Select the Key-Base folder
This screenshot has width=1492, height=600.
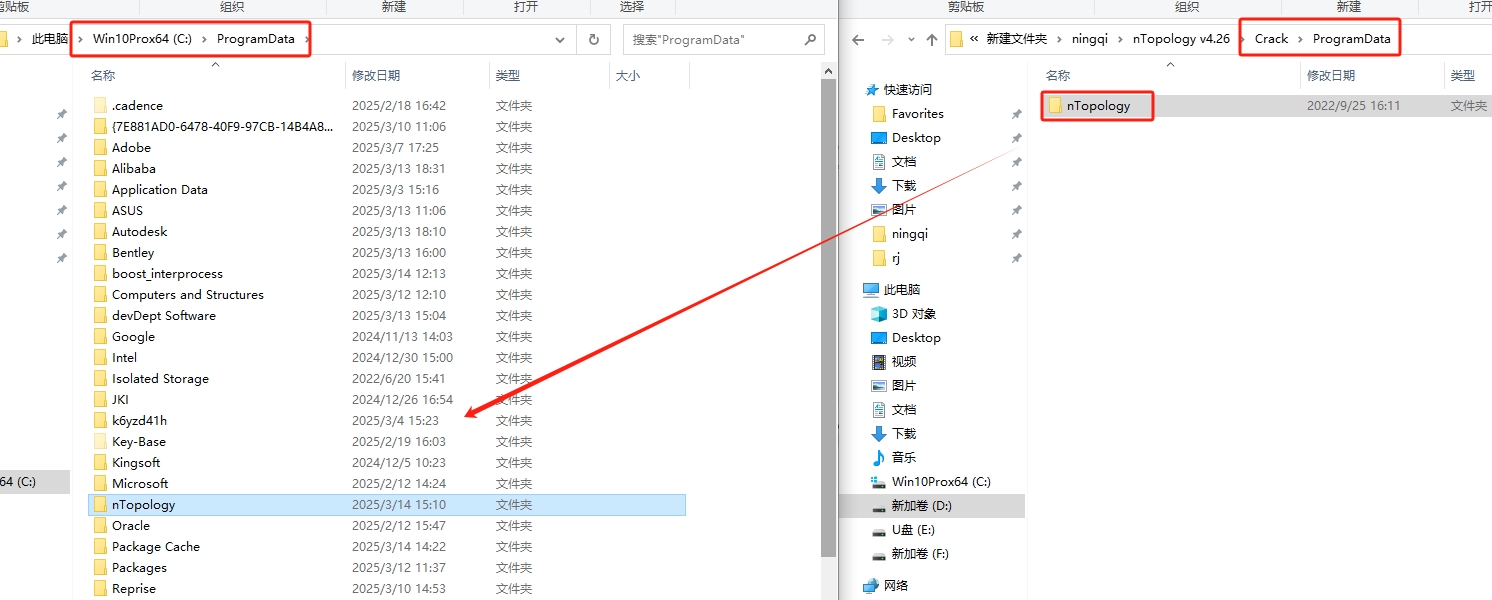[x=138, y=441]
